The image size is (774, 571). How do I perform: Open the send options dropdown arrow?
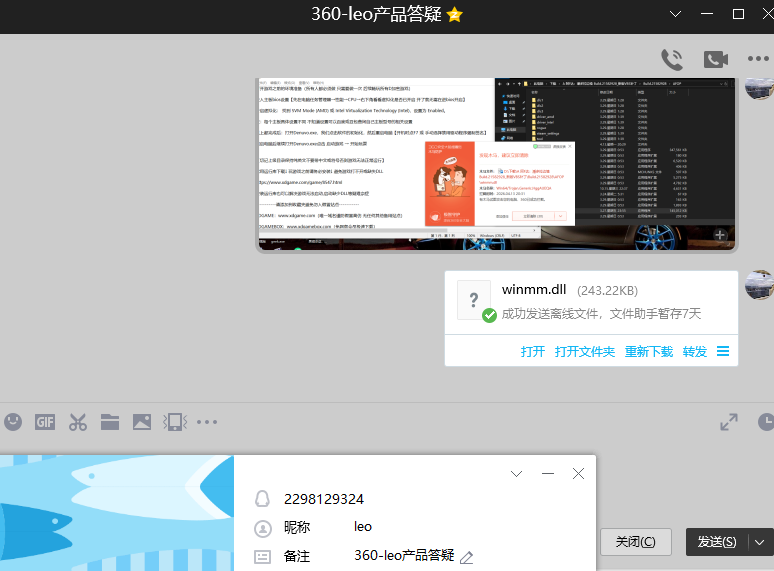(x=760, y=542)
